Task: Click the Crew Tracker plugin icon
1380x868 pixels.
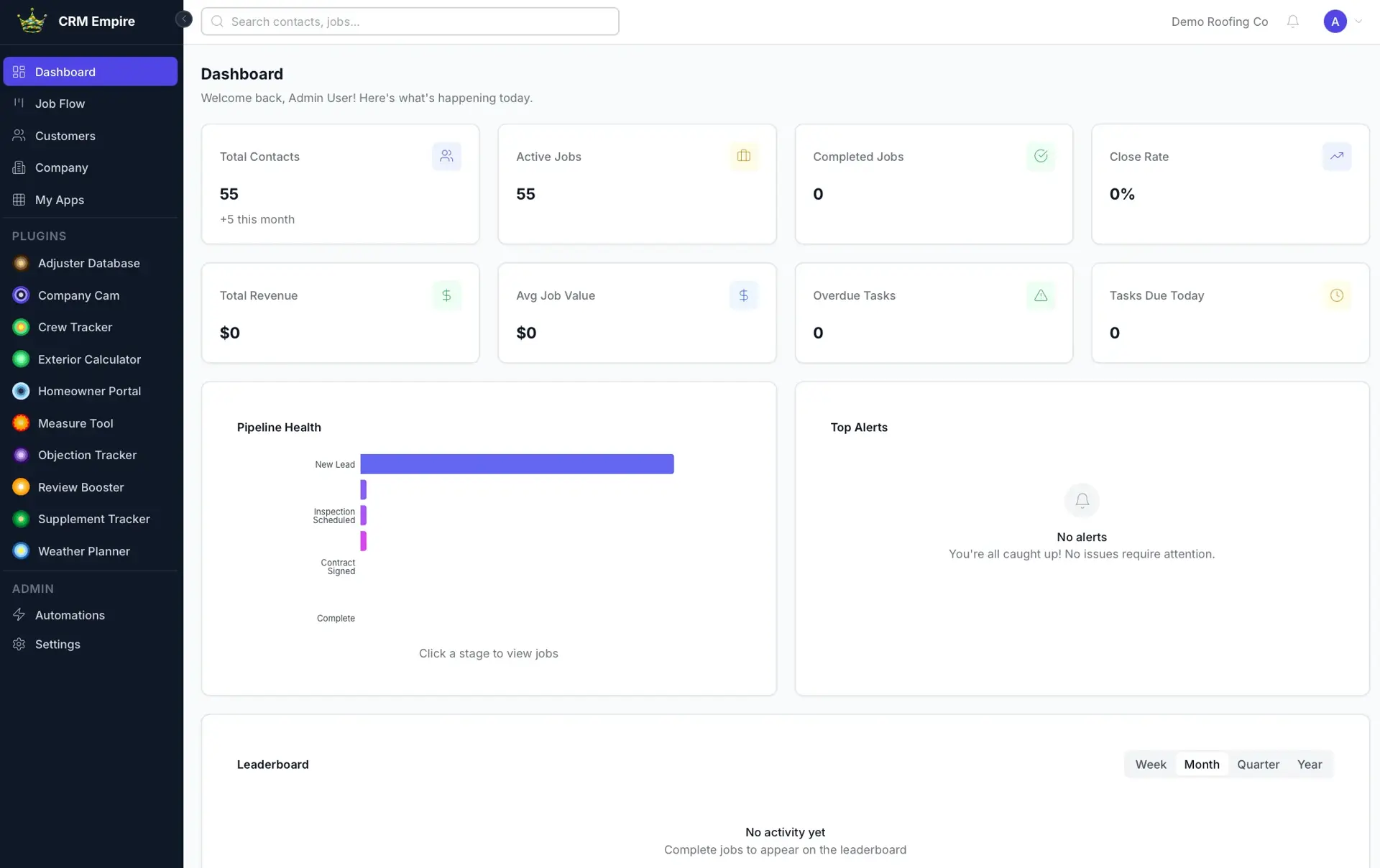Action: pos(21,327)
